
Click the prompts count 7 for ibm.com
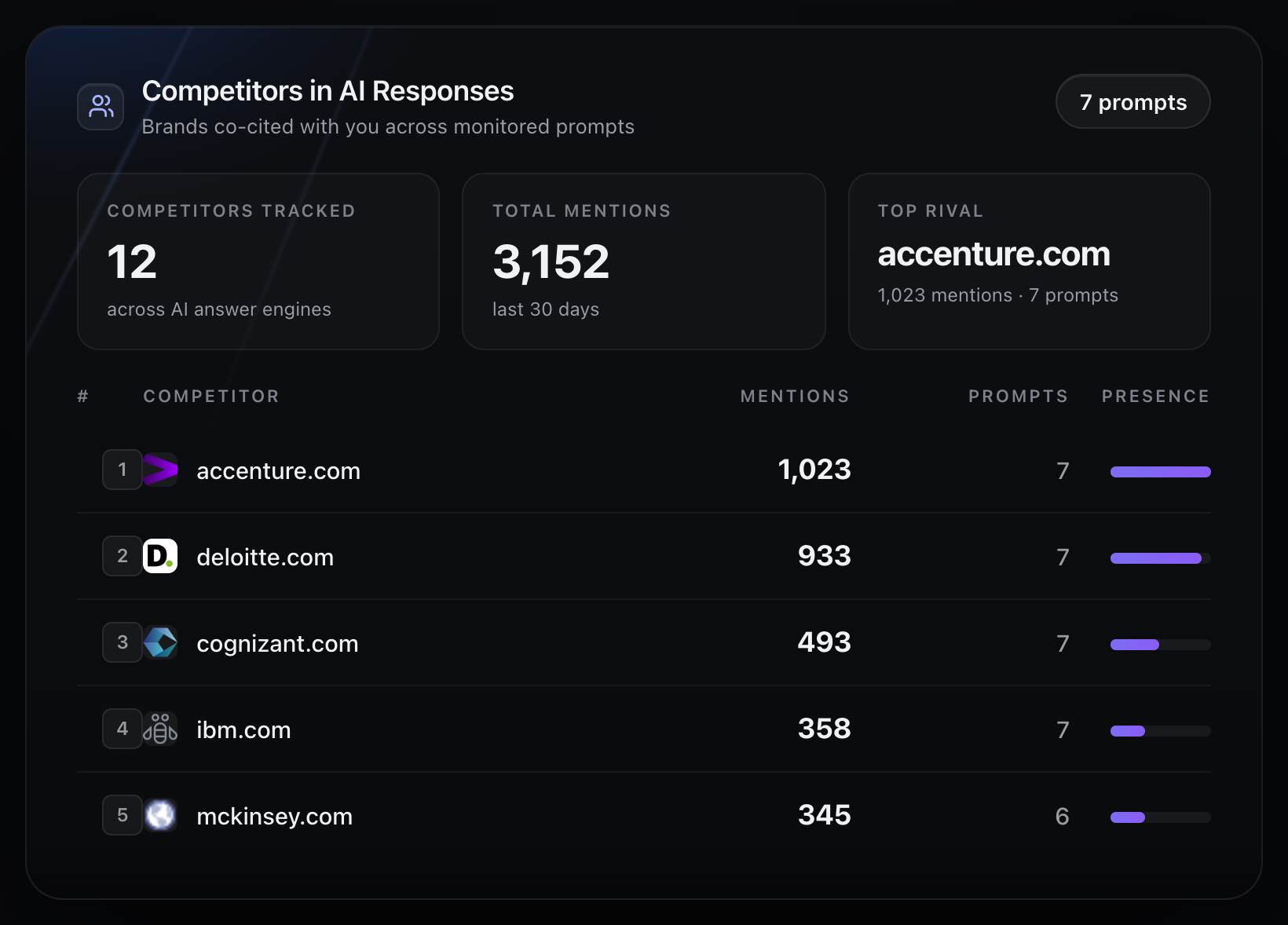[1063, 730]
